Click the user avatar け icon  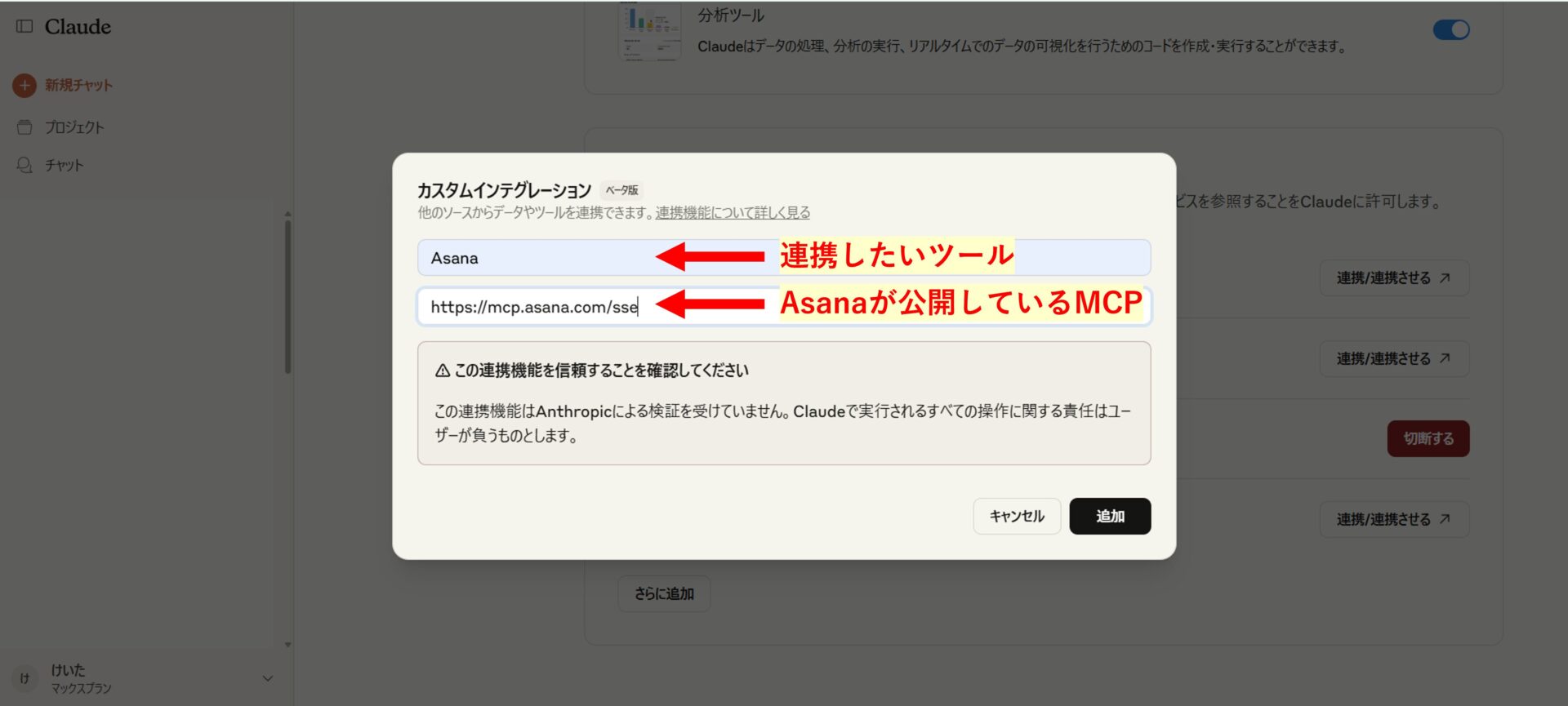click(24, 678)
